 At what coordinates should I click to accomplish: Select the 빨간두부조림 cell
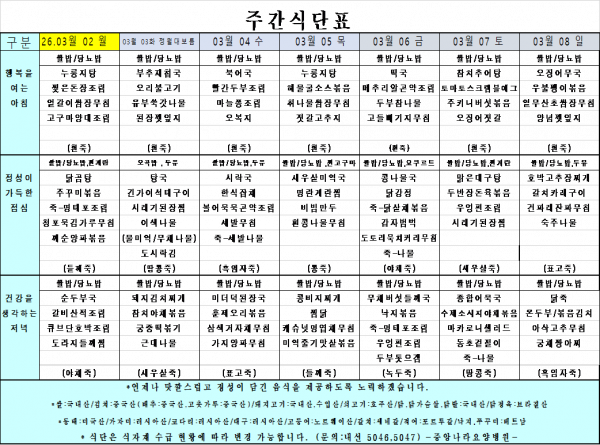pyautogui.click(x=238, y=88)
